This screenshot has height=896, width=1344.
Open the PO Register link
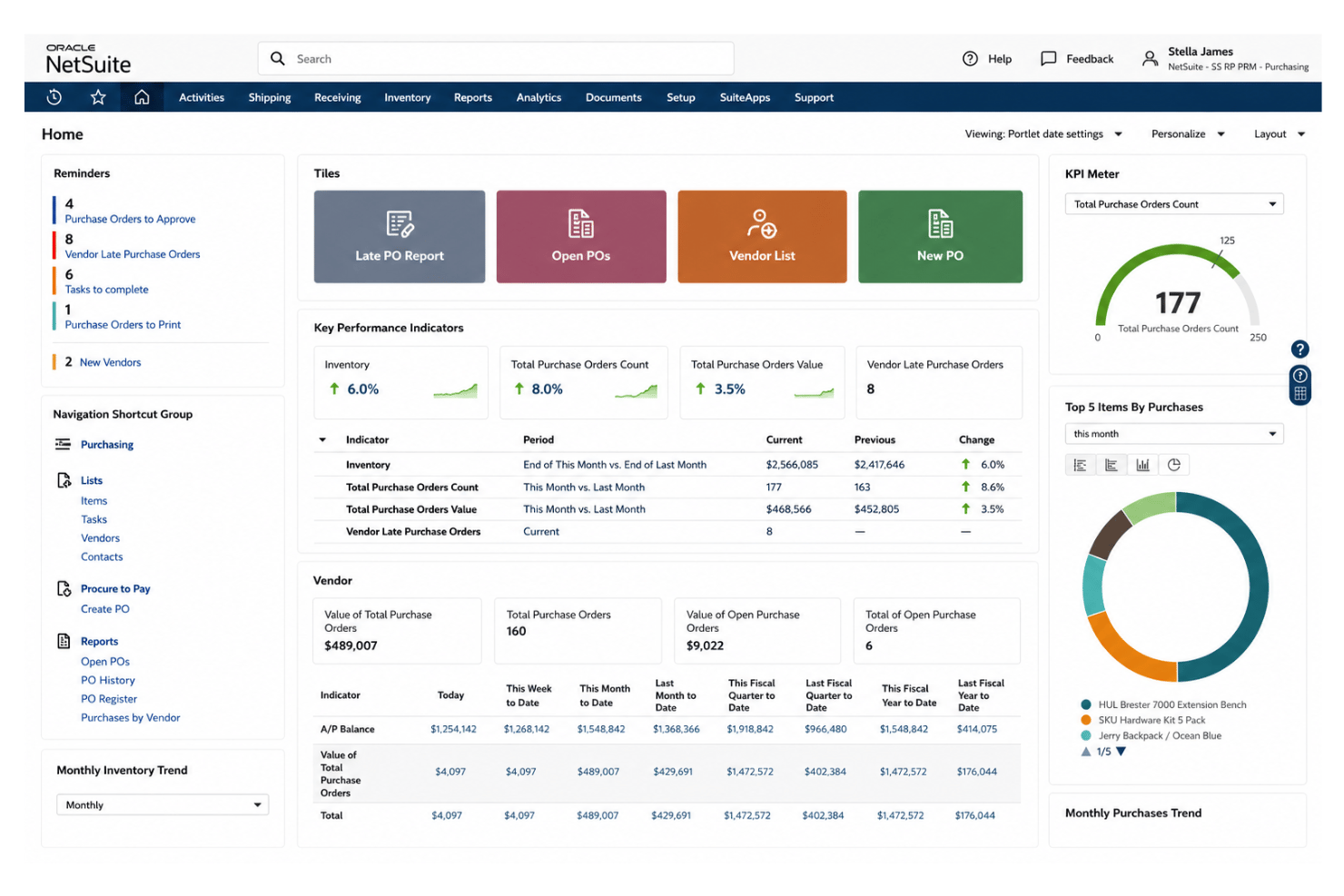[x=109, y=699]
